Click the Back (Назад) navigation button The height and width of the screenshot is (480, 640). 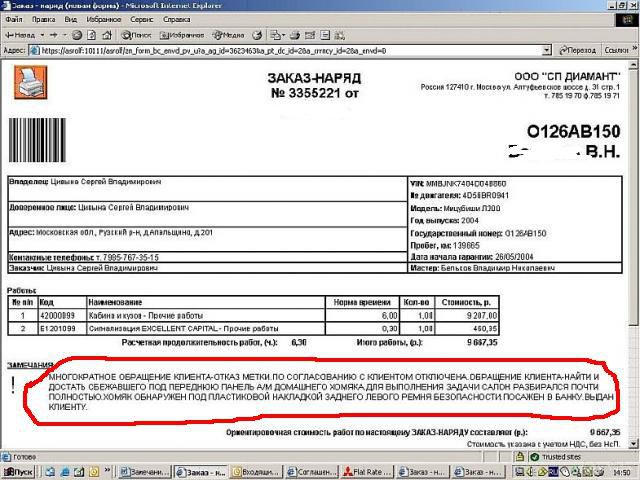pos(20,36)
